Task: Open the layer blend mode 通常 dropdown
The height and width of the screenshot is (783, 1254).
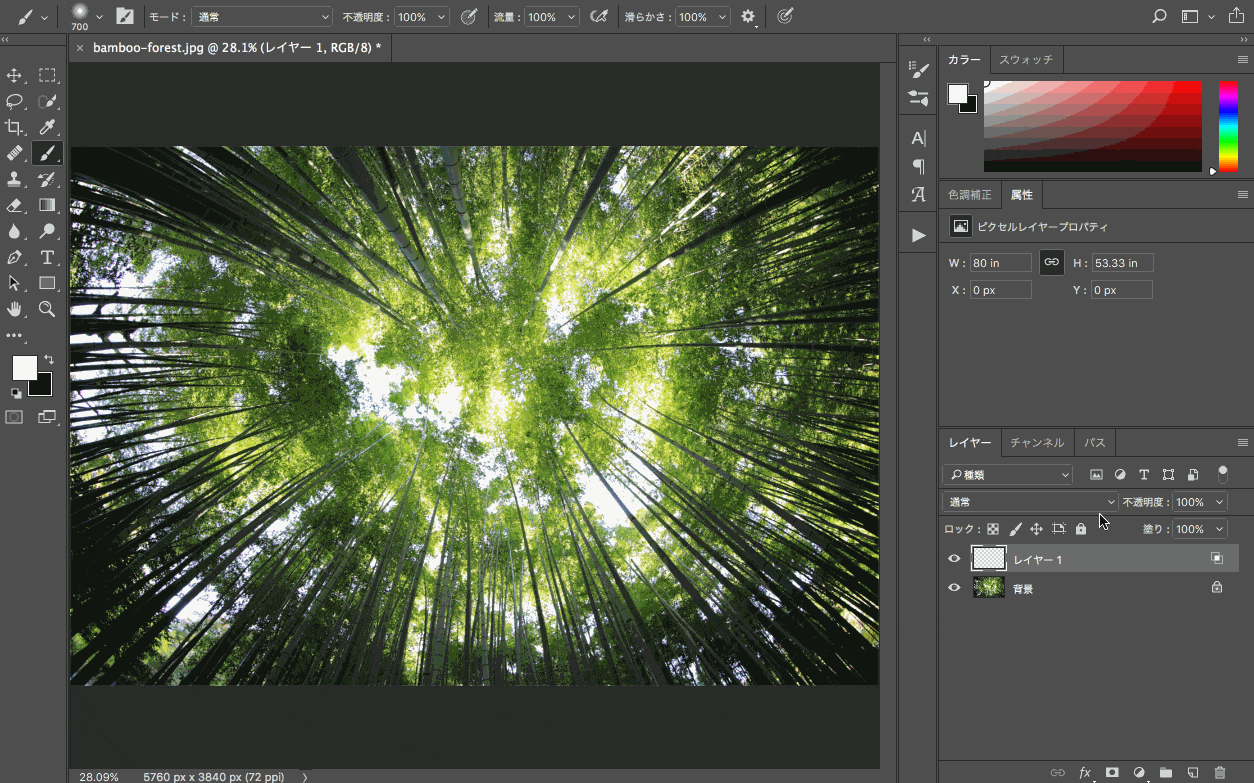Action: [x=1030, y=502]
